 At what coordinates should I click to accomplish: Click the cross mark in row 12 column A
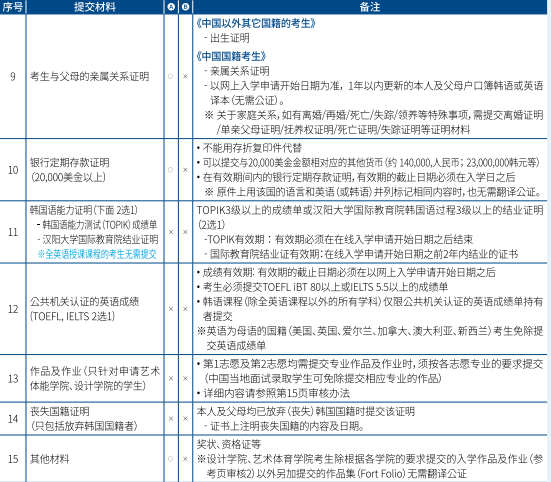point(171,309)
